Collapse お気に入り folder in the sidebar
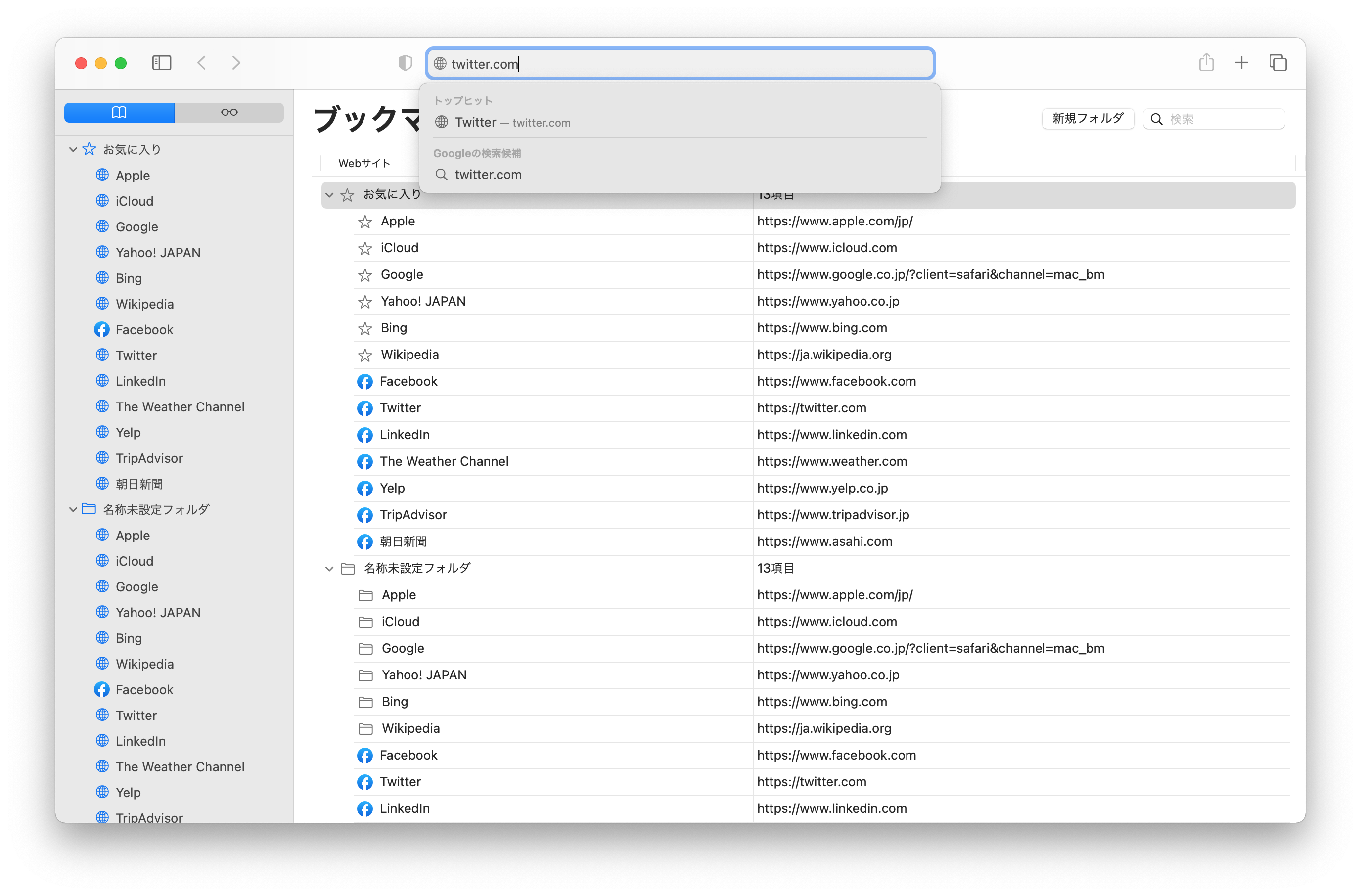 (73, 150)
